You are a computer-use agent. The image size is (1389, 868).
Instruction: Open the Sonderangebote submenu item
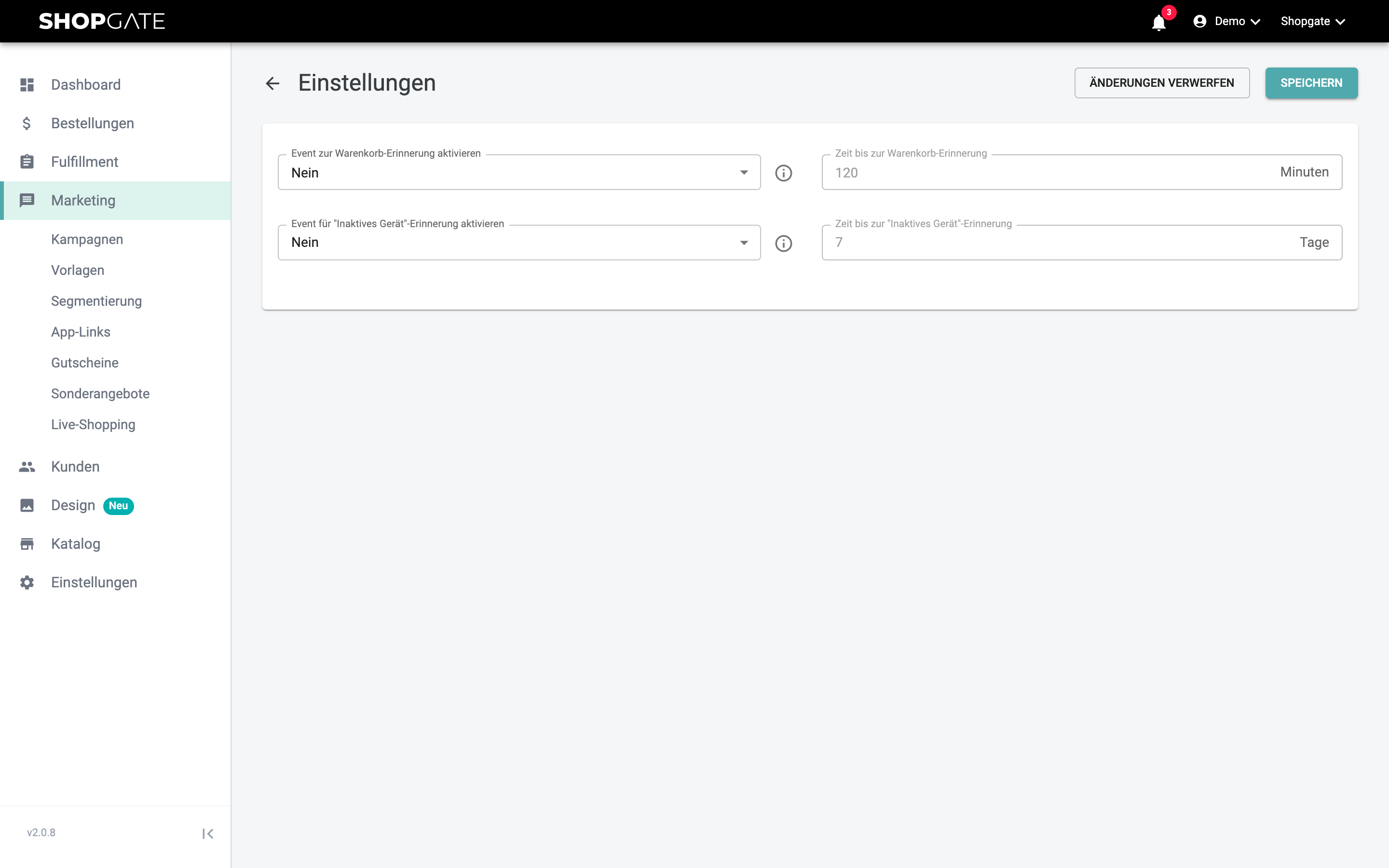point(100,394)
